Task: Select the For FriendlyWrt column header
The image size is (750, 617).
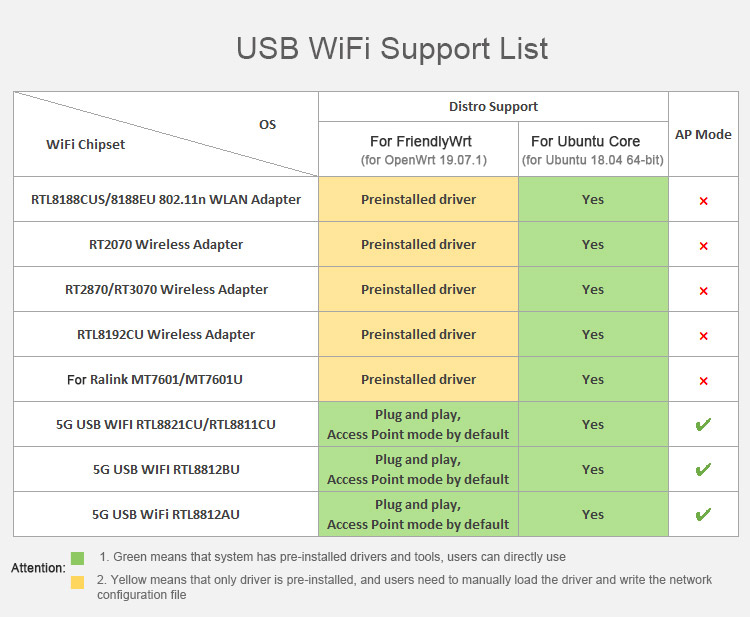Action: click(418, 150)
